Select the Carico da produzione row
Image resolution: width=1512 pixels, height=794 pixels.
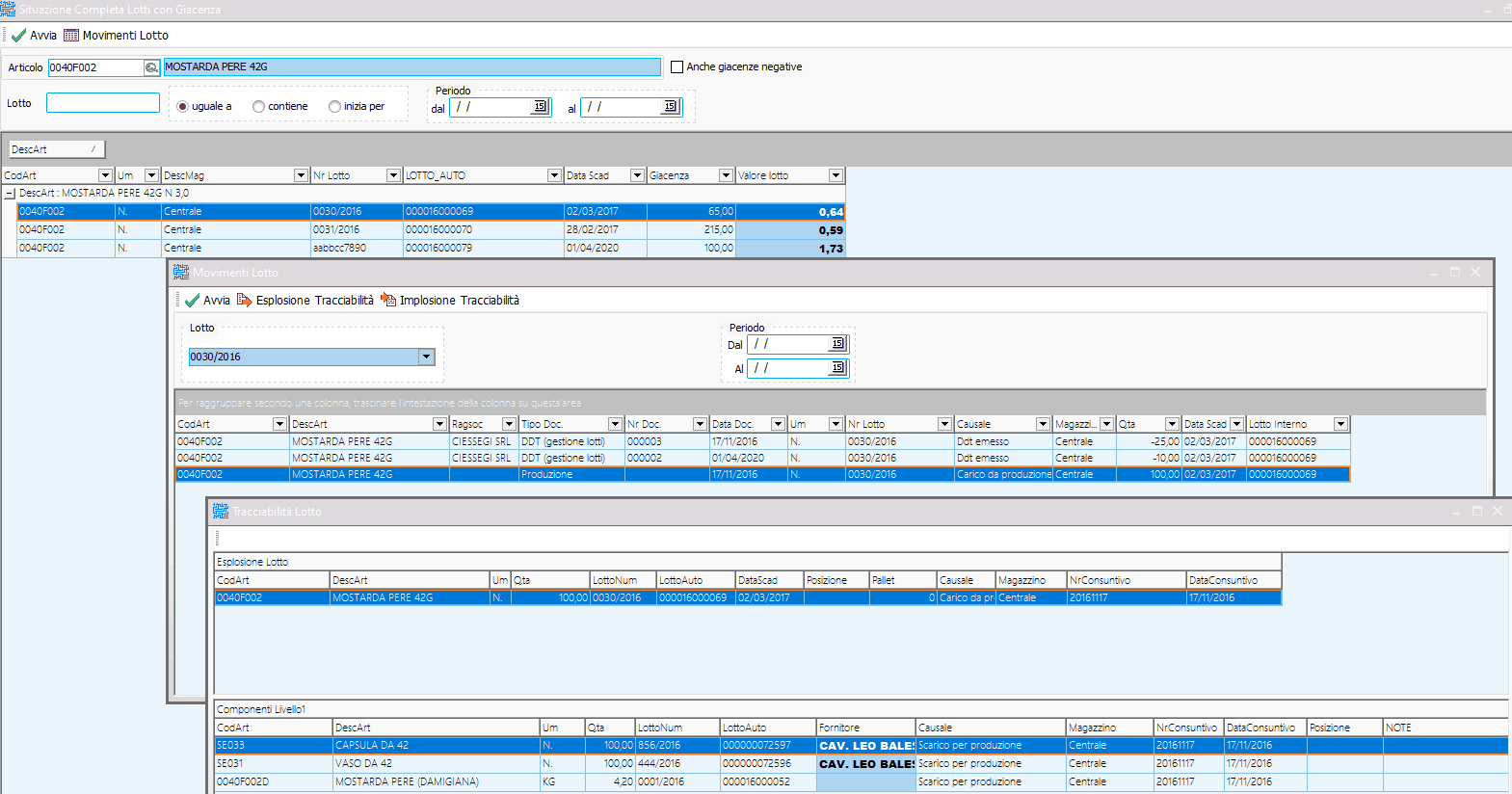coord(762,474)
